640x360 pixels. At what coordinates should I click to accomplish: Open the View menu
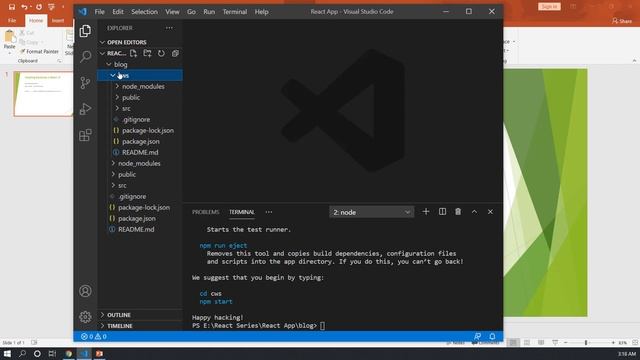172,12
